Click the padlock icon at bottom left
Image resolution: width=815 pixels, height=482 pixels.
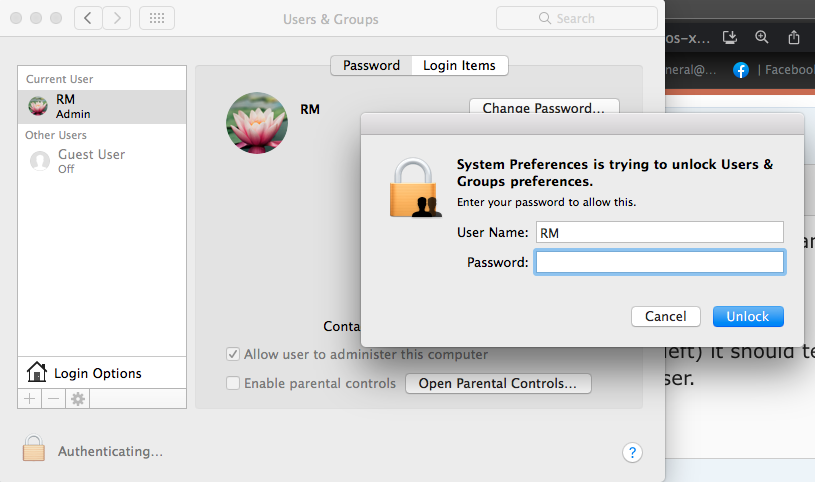[34, 448]
